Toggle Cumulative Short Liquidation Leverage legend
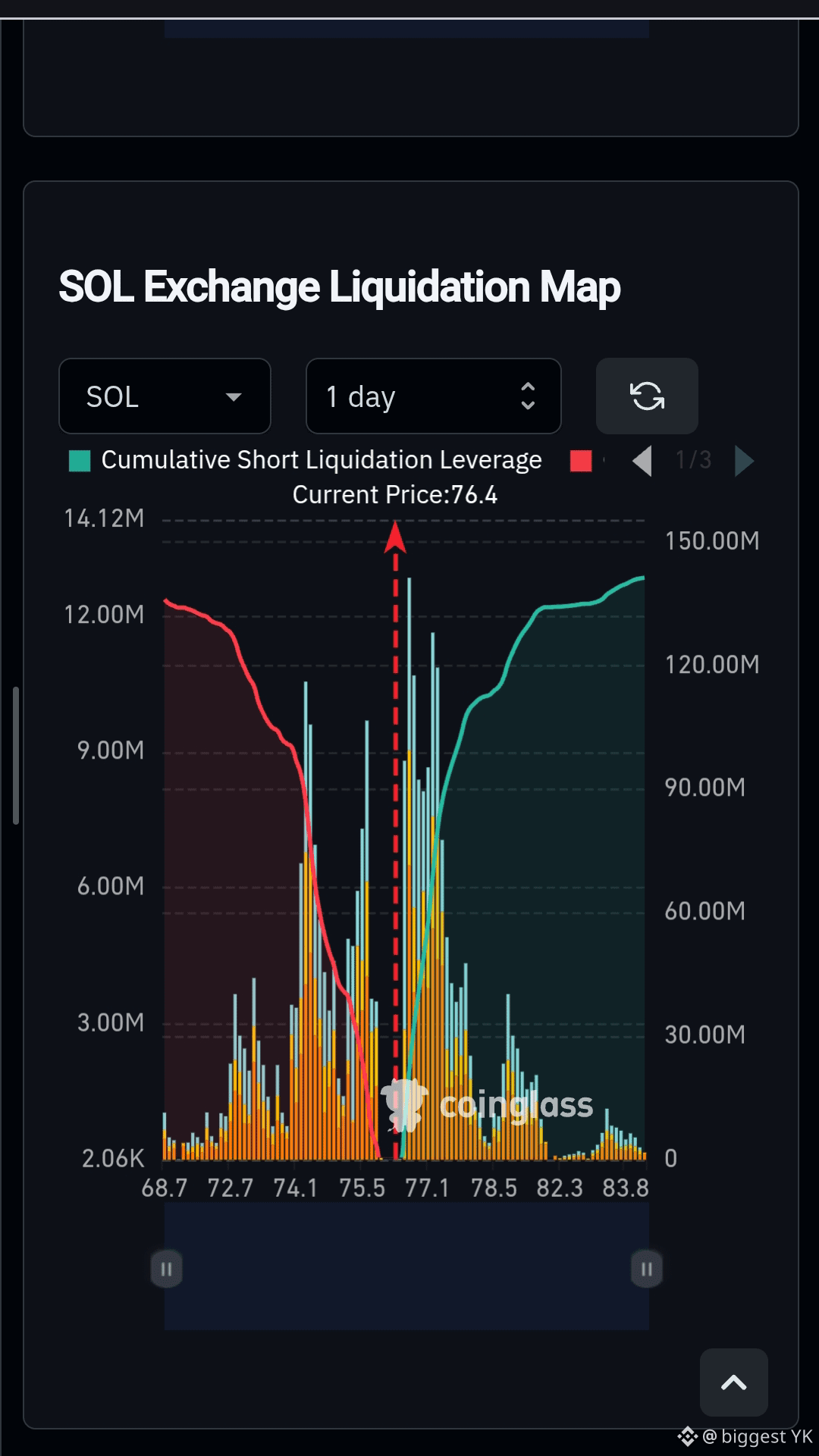The height and width of the screenshot is (1456, 819). click(306, 460)
